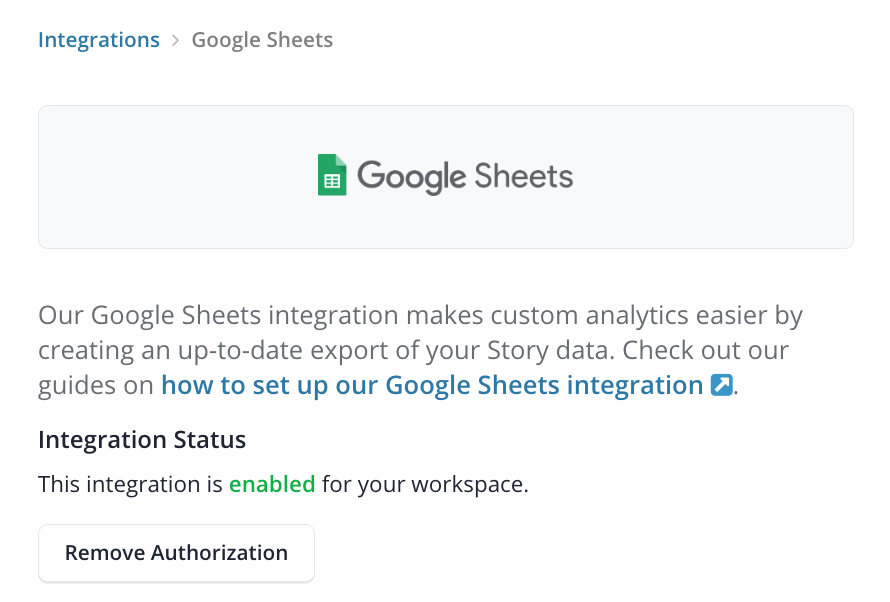Go back to the Integrations page

(99, 40)
